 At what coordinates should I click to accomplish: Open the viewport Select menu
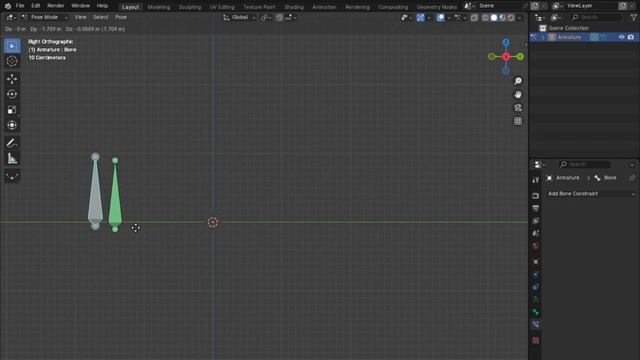pyautogui.click(x=100, y=17)
